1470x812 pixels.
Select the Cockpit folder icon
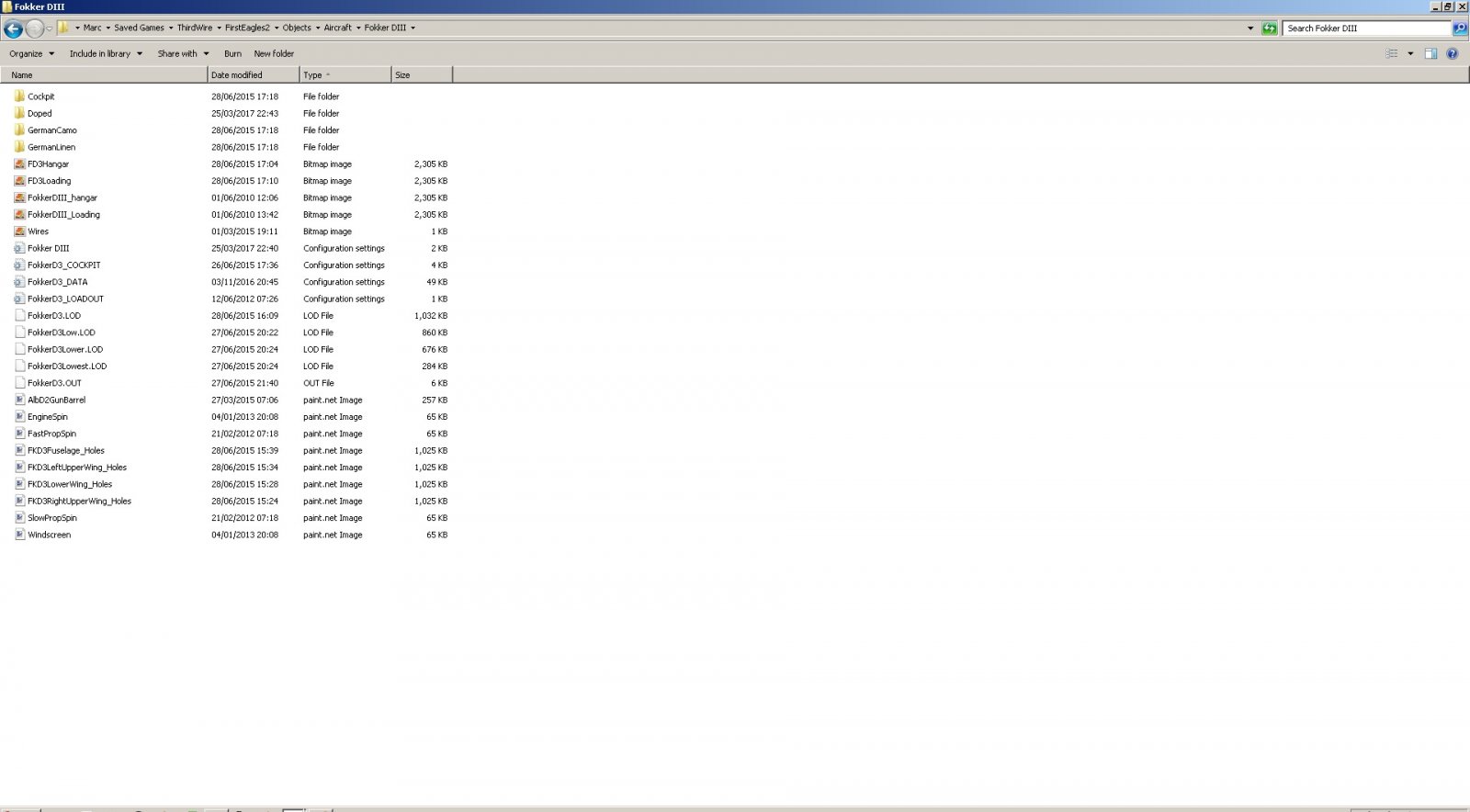click(19, 96)
